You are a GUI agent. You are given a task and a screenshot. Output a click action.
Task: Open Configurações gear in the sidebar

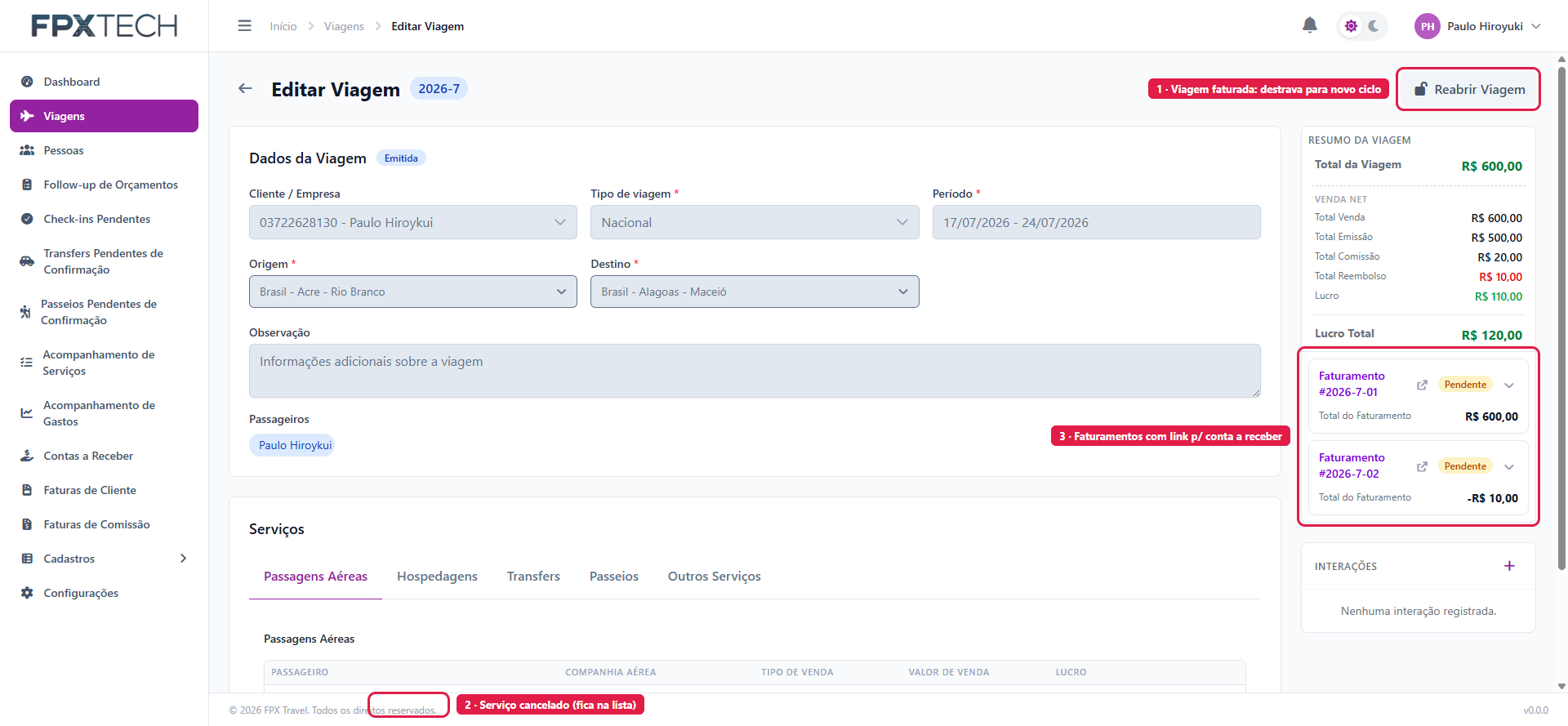click(27, 593)
